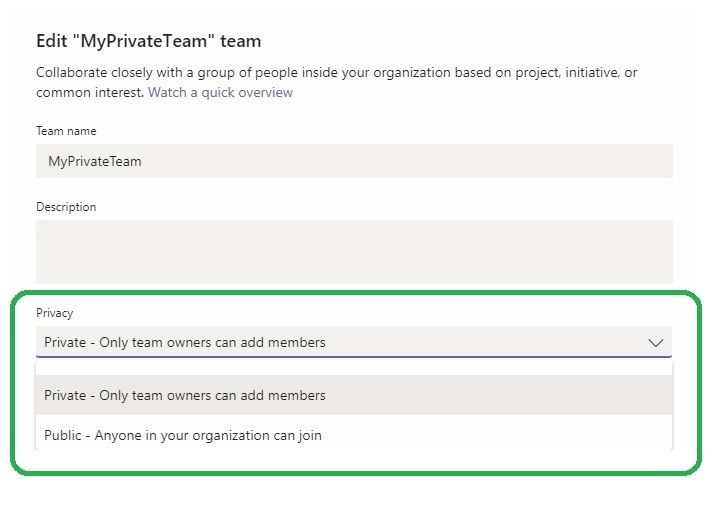717x509 pixels.
Task: Click the Team name field label
Action: pos(66,131)
